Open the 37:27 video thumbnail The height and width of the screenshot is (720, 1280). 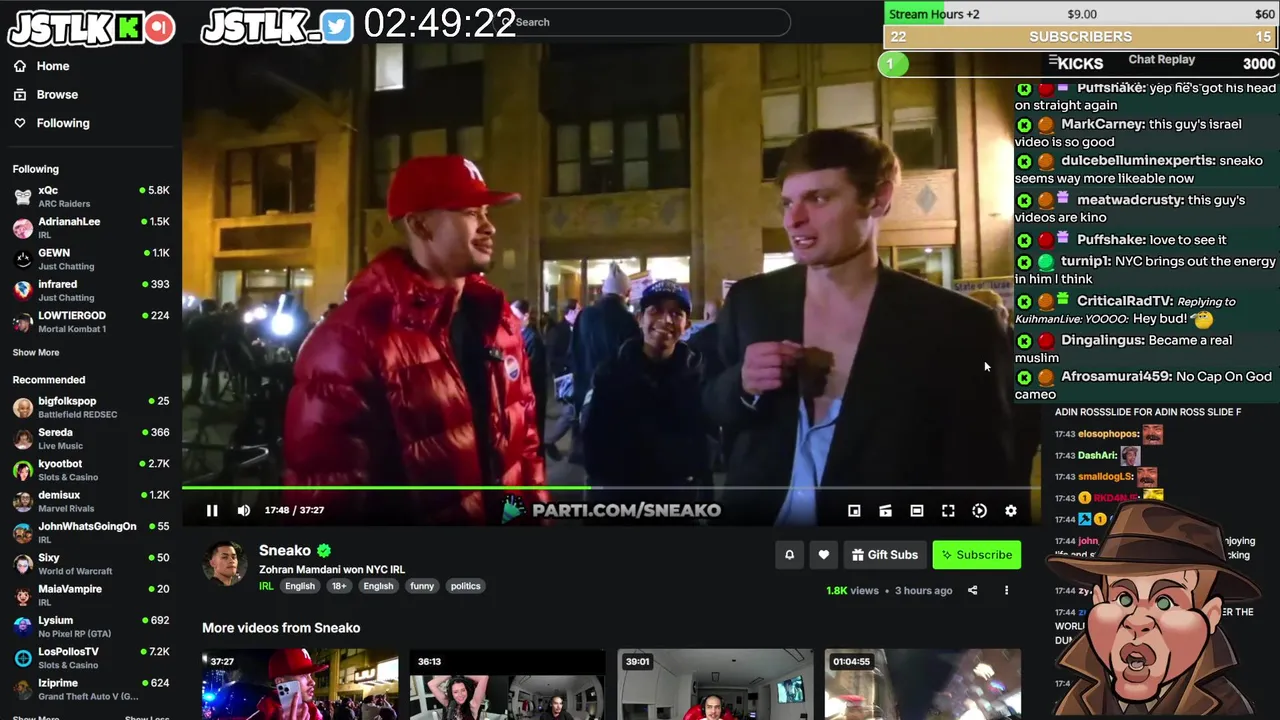[300, 685]
